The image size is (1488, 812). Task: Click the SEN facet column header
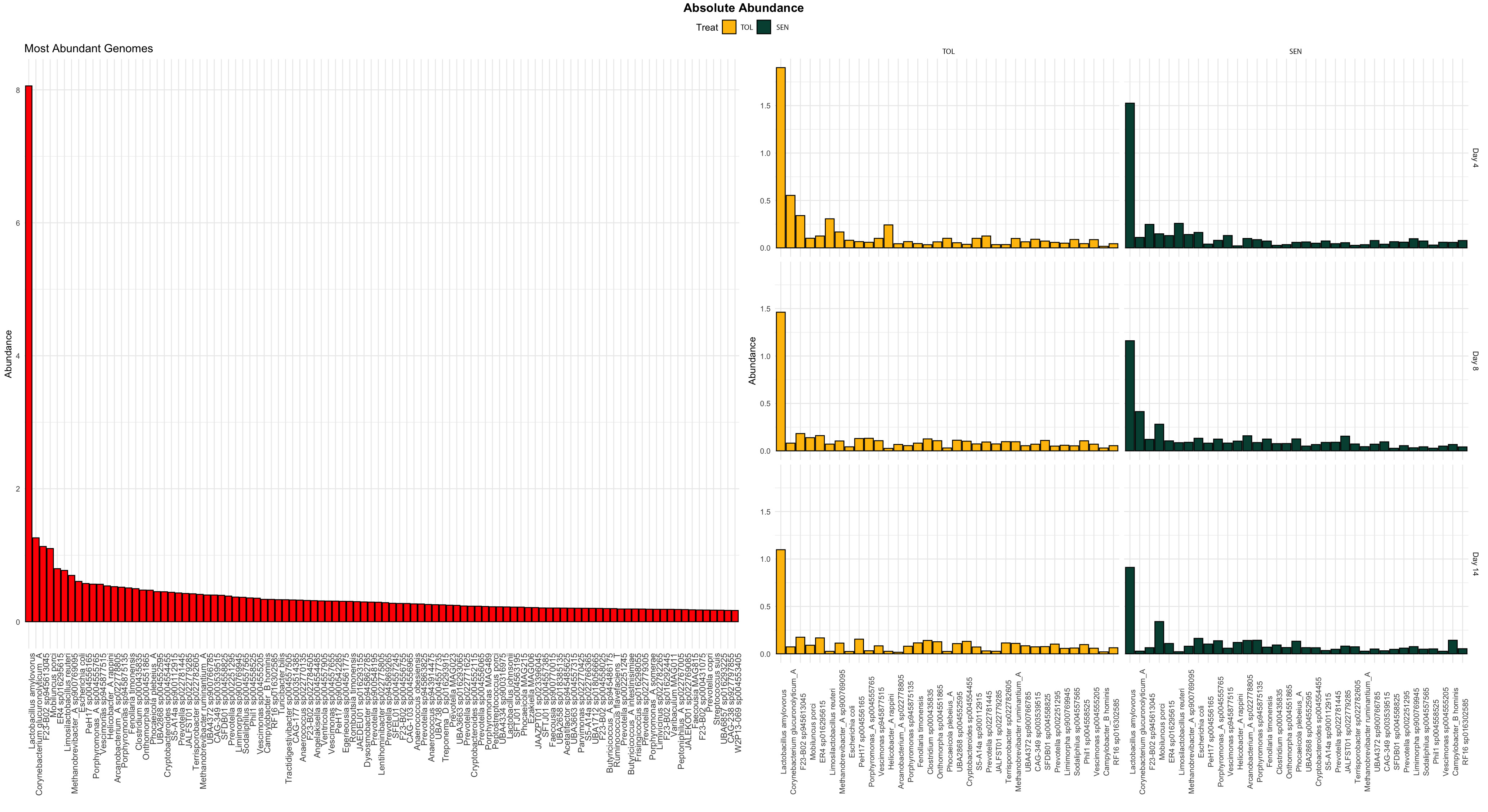coord(1295,51)
